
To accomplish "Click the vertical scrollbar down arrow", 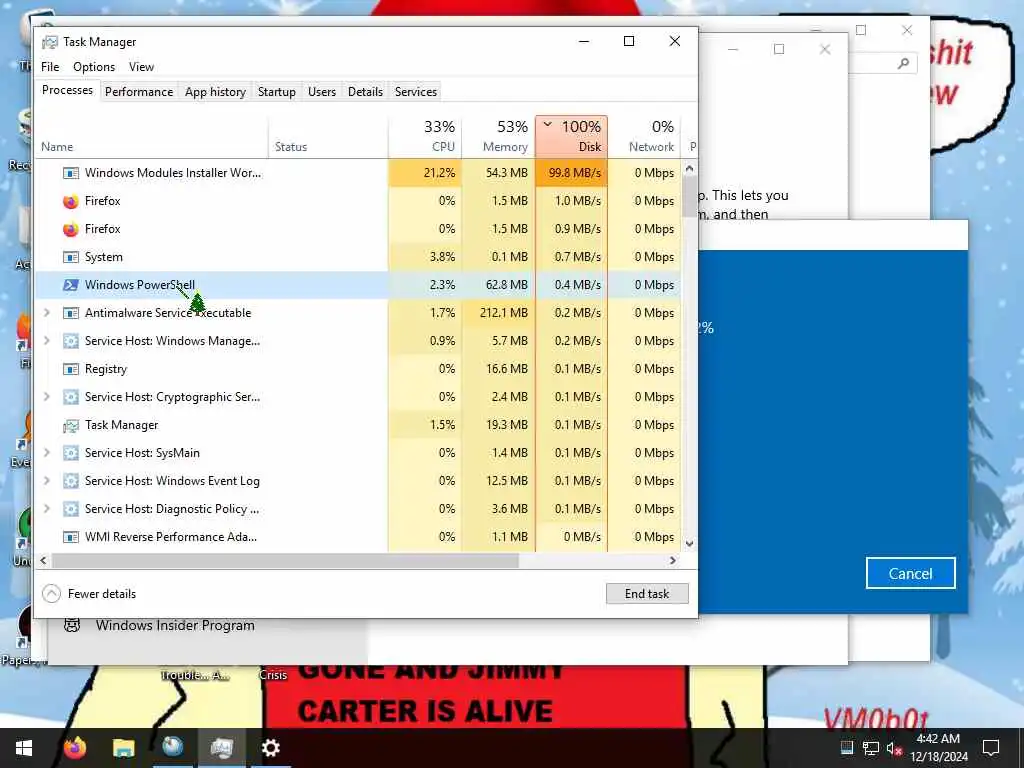I will point(690,543).
